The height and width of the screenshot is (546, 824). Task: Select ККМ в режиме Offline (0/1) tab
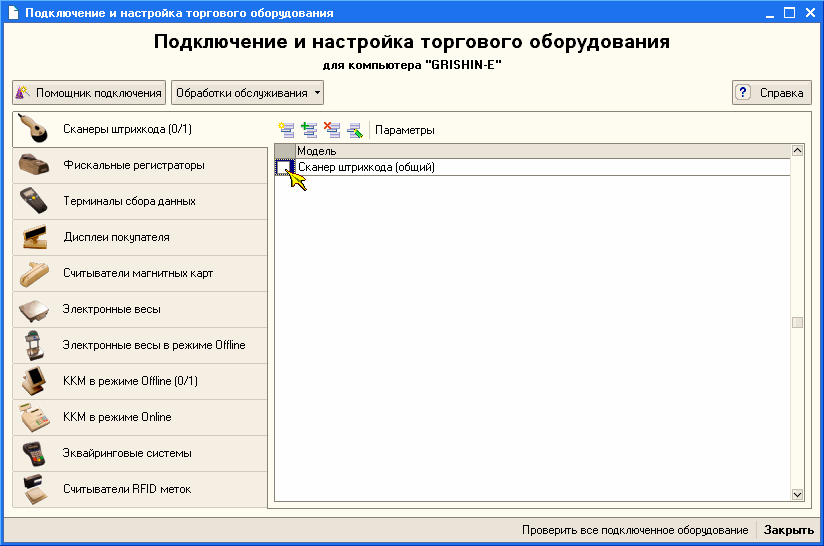click(x=140, y=382)
